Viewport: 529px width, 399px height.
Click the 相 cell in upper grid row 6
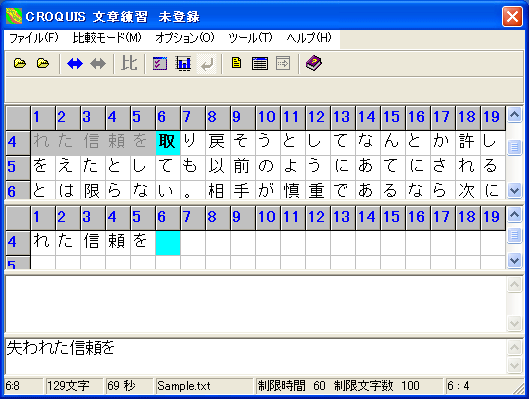(218, 190)
